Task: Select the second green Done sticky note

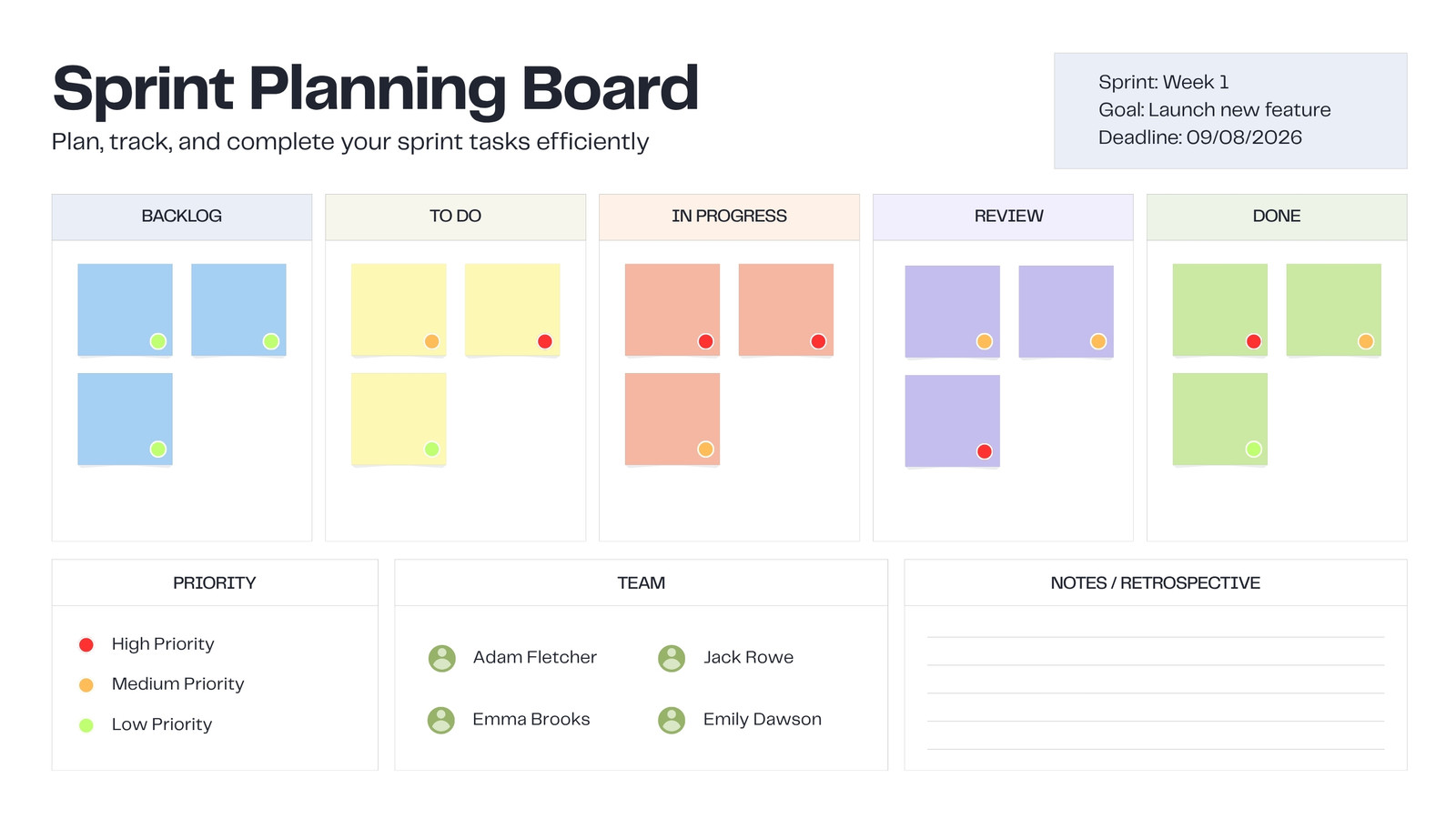Action: pyautogui.click(x=1334, y=310)
